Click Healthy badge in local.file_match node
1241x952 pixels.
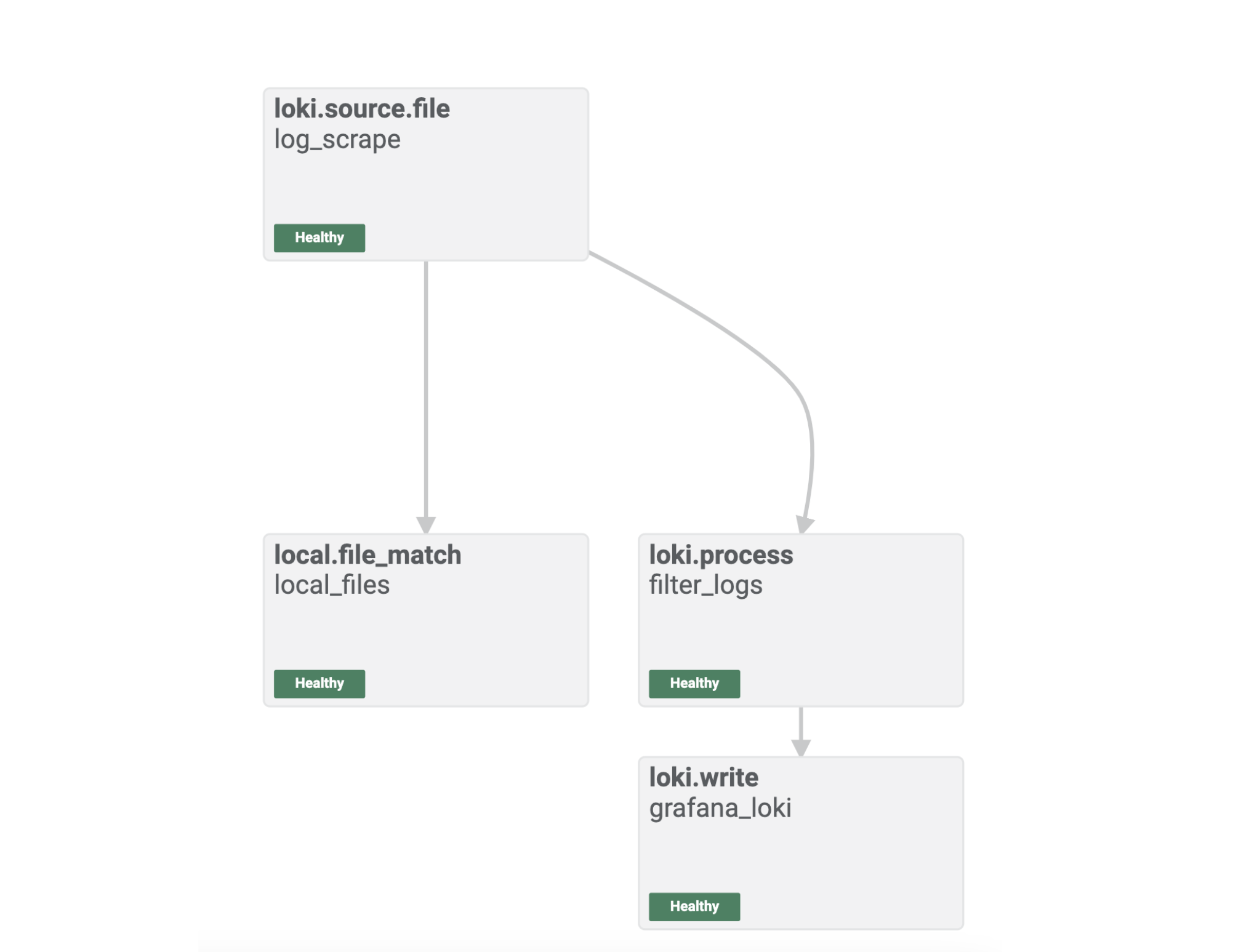319,684
